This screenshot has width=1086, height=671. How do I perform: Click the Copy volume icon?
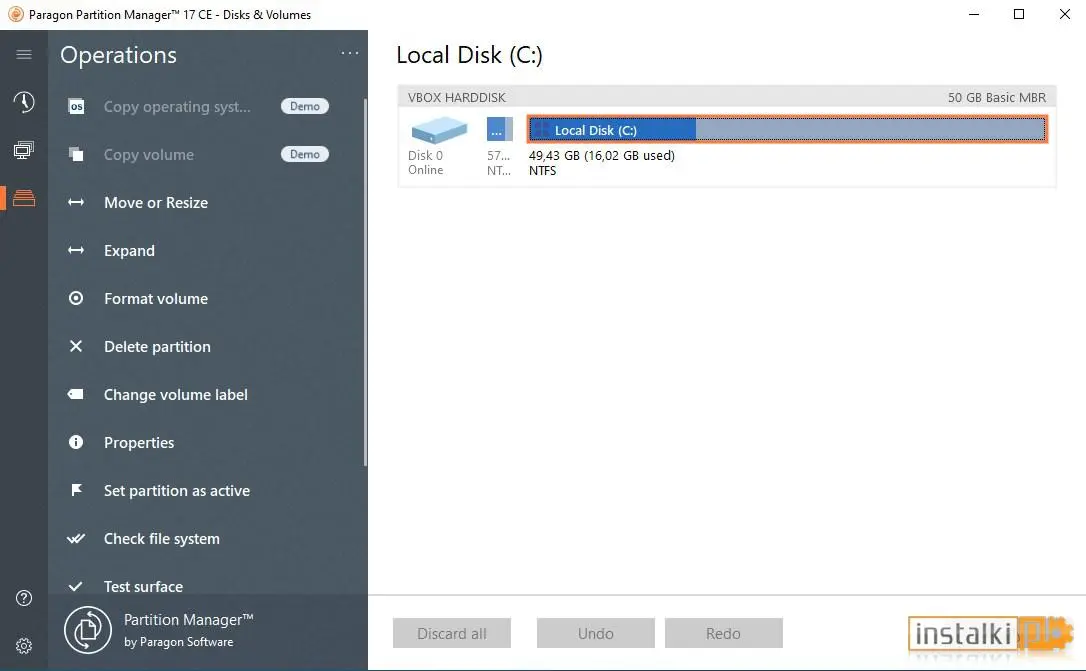pos(76,154)
